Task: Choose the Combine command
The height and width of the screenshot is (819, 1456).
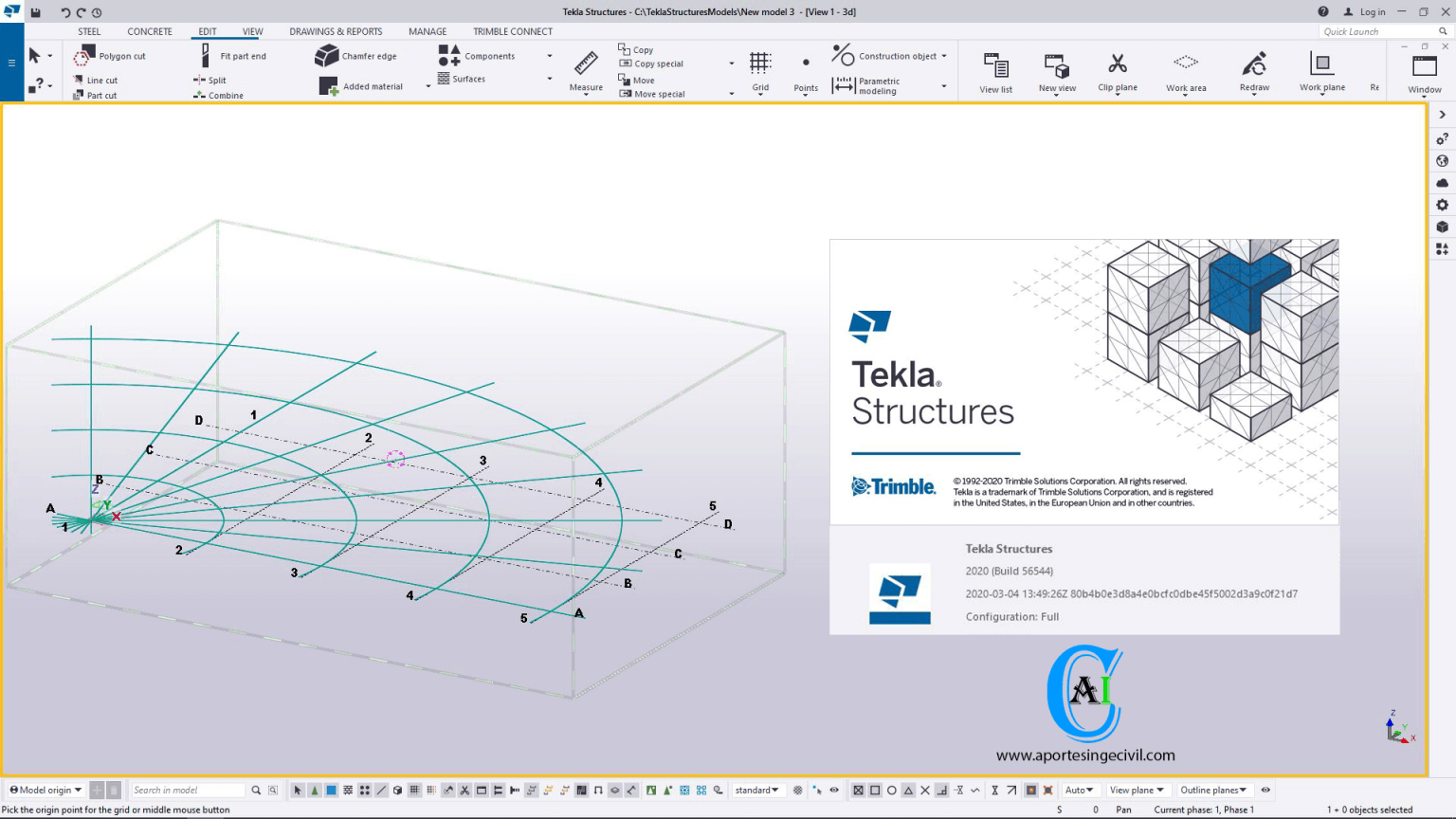Action: click(x=218, y=95)
